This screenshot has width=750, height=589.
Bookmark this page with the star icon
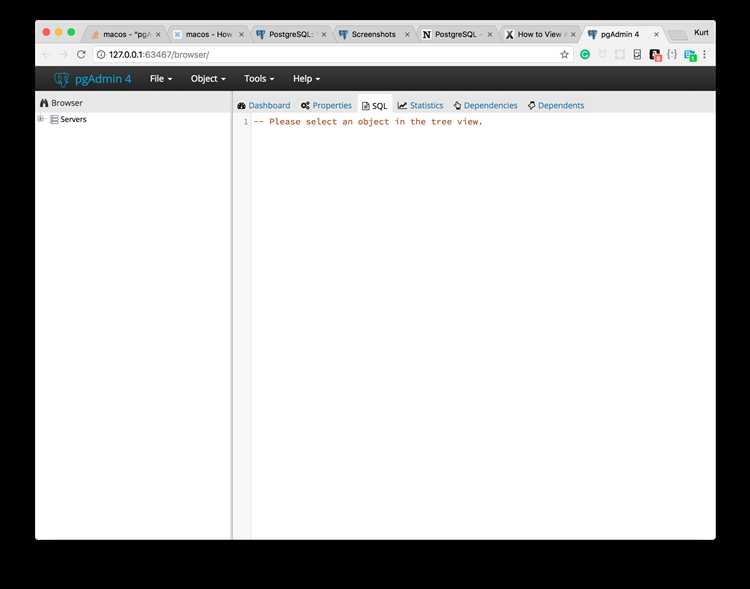[x=564, y=54]
